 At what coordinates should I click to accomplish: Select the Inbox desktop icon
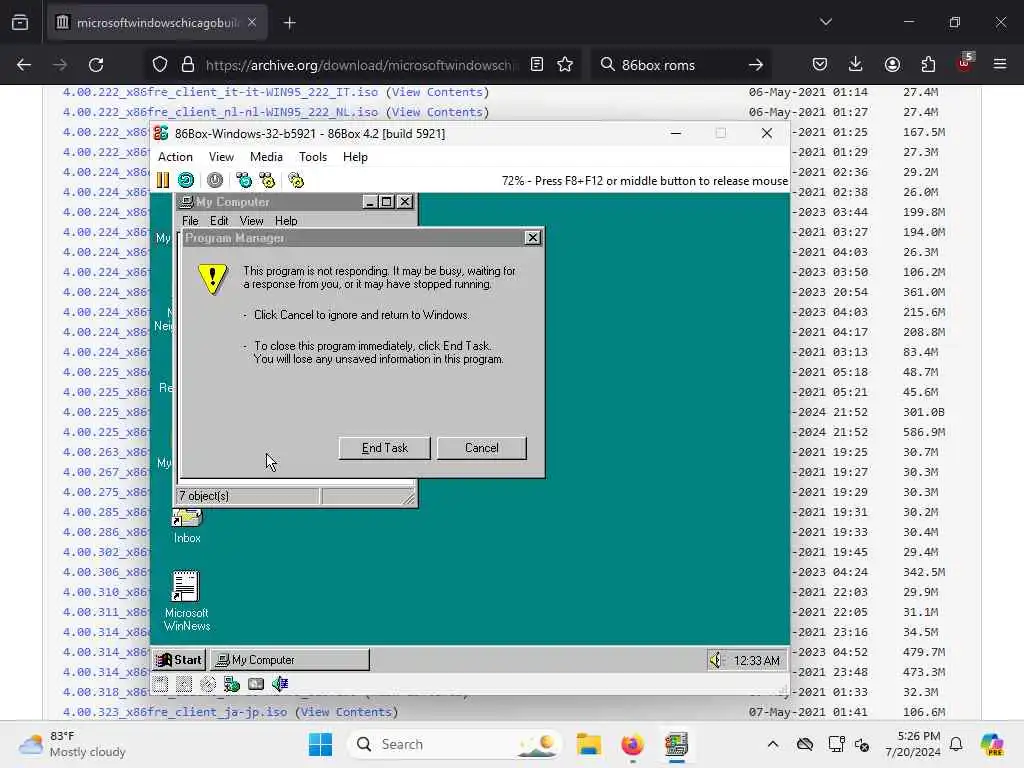pos(187,526)
